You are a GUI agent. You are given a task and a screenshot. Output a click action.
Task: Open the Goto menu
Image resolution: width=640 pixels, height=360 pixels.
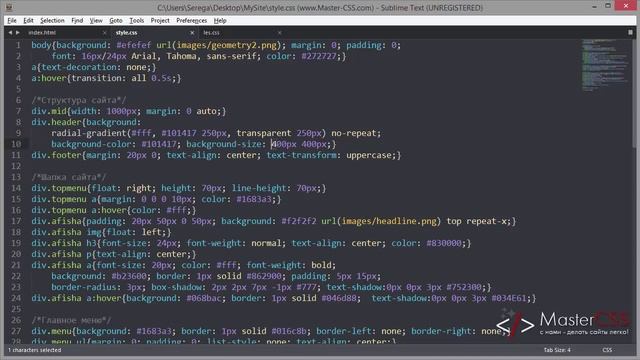[116, 20]
